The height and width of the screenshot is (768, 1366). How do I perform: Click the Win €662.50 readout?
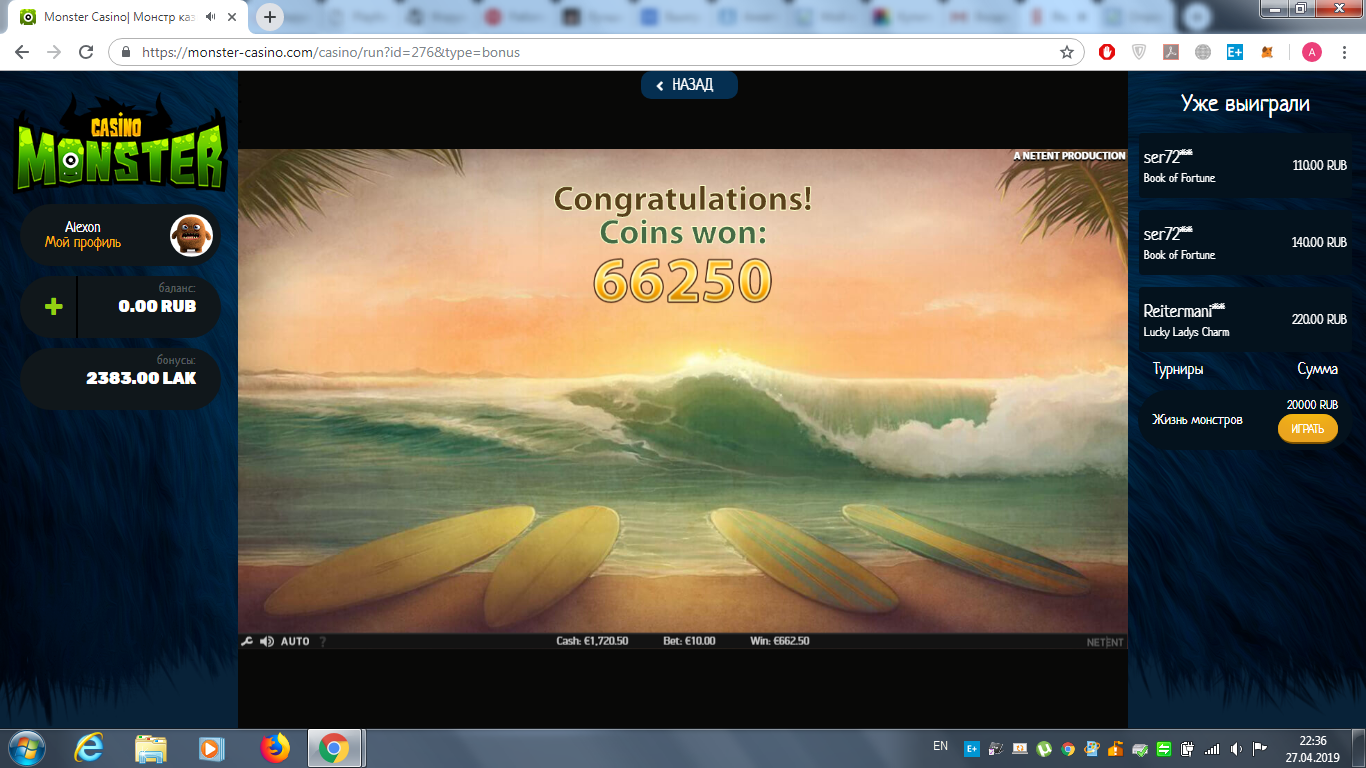pyautogui.click(x=780, y=641)
